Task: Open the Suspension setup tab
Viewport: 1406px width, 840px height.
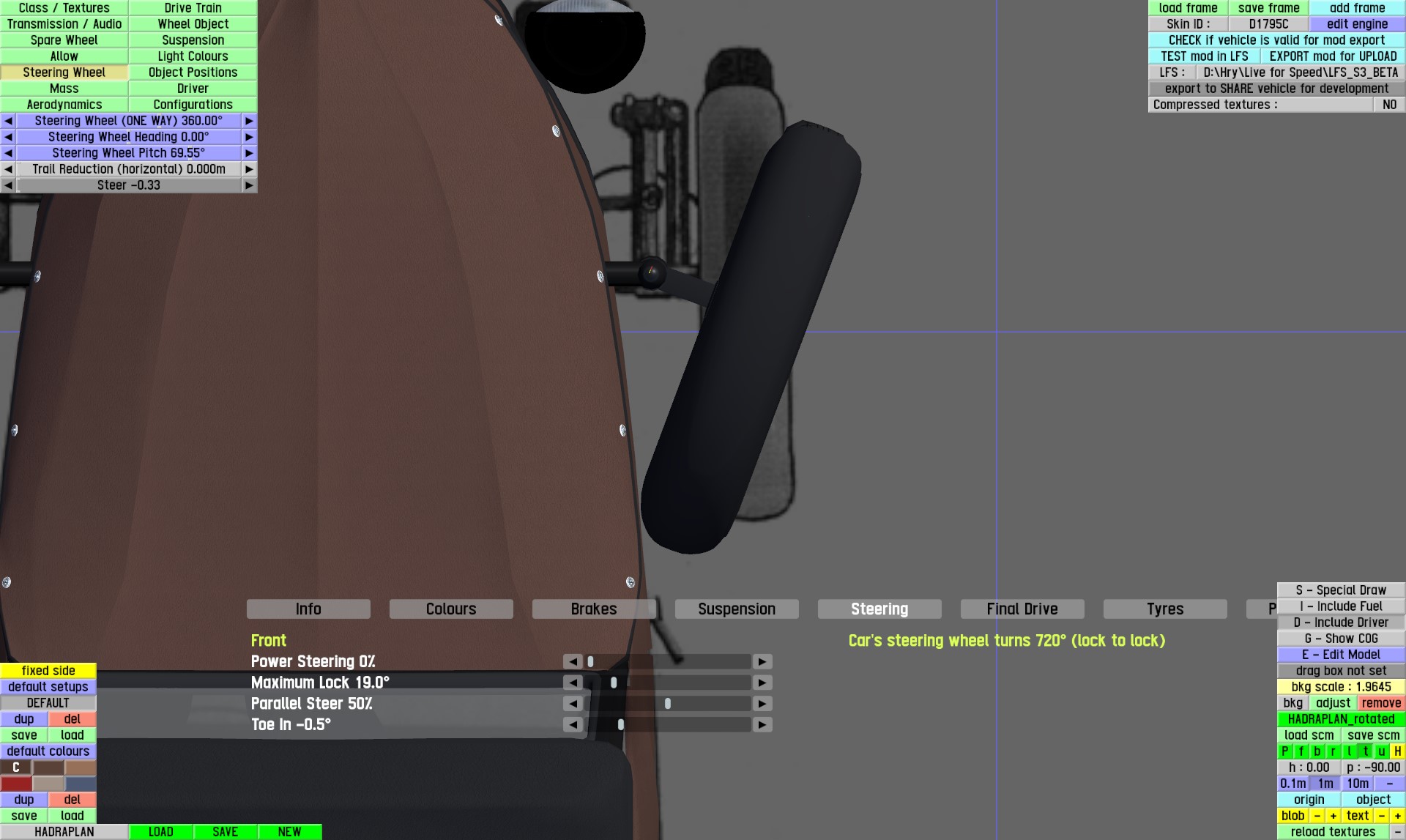Action: [x=736, y=609]
